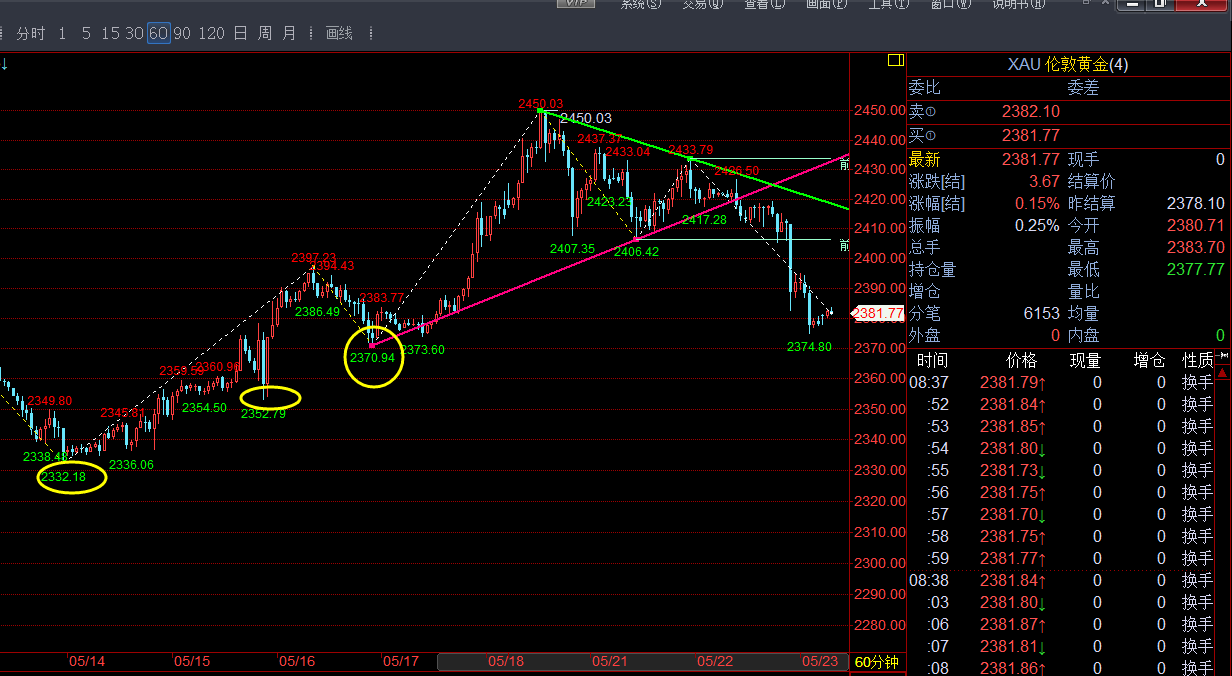Click the 价格 column header
This screenshot has width=1232, height=676.
[x=1021, y=360]
